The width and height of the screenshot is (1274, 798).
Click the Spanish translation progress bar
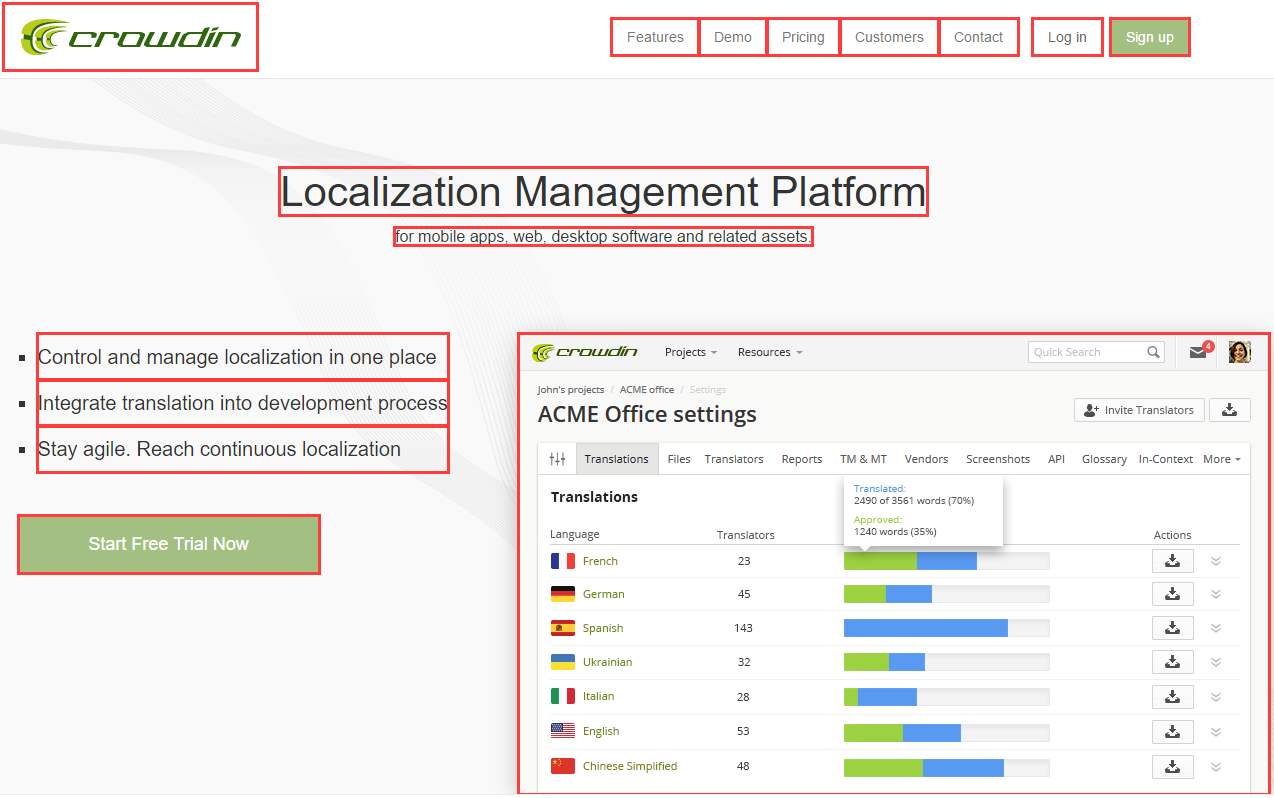(x=946, y=628)
